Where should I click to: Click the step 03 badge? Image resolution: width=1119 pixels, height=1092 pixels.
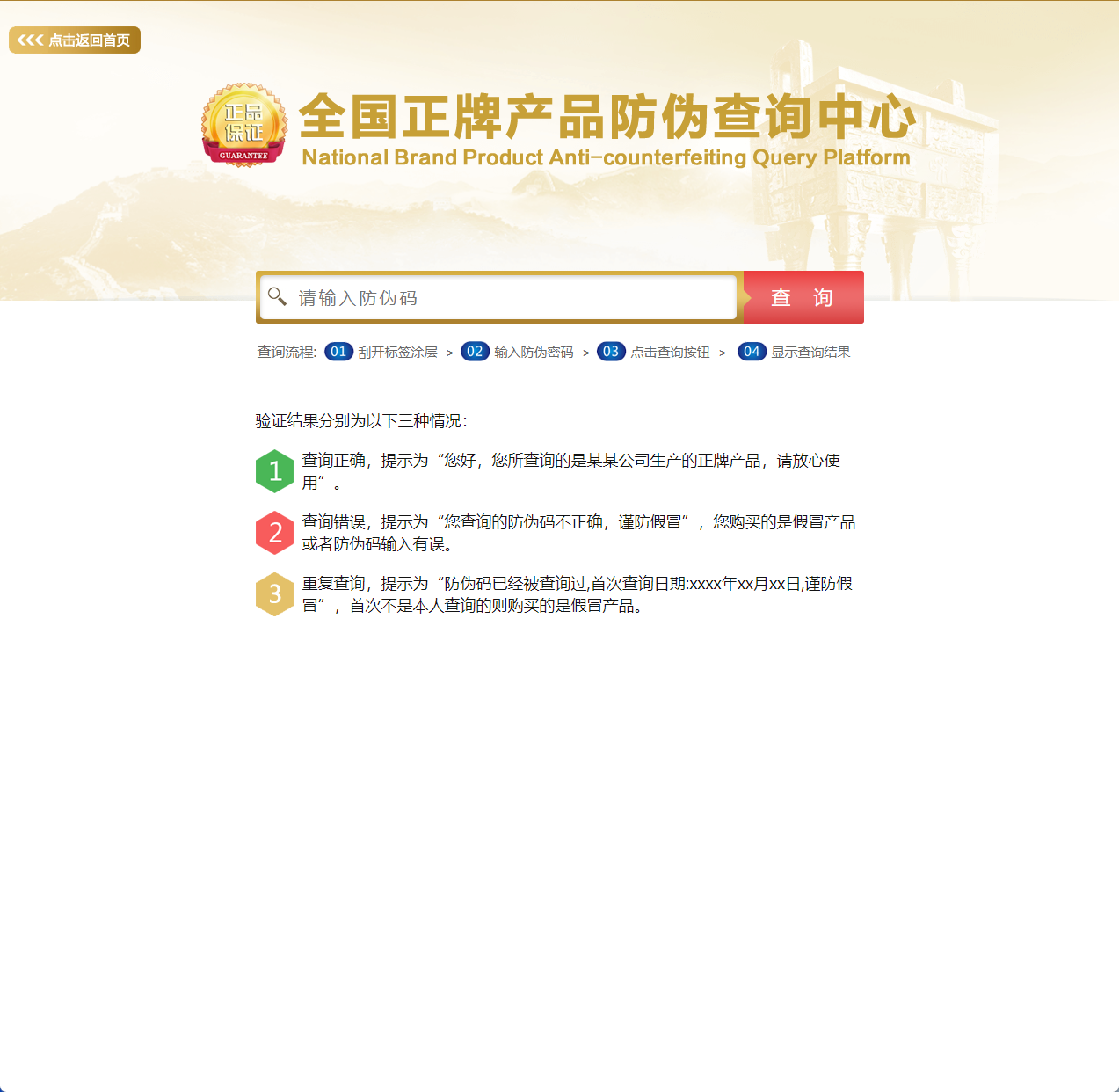611,351
